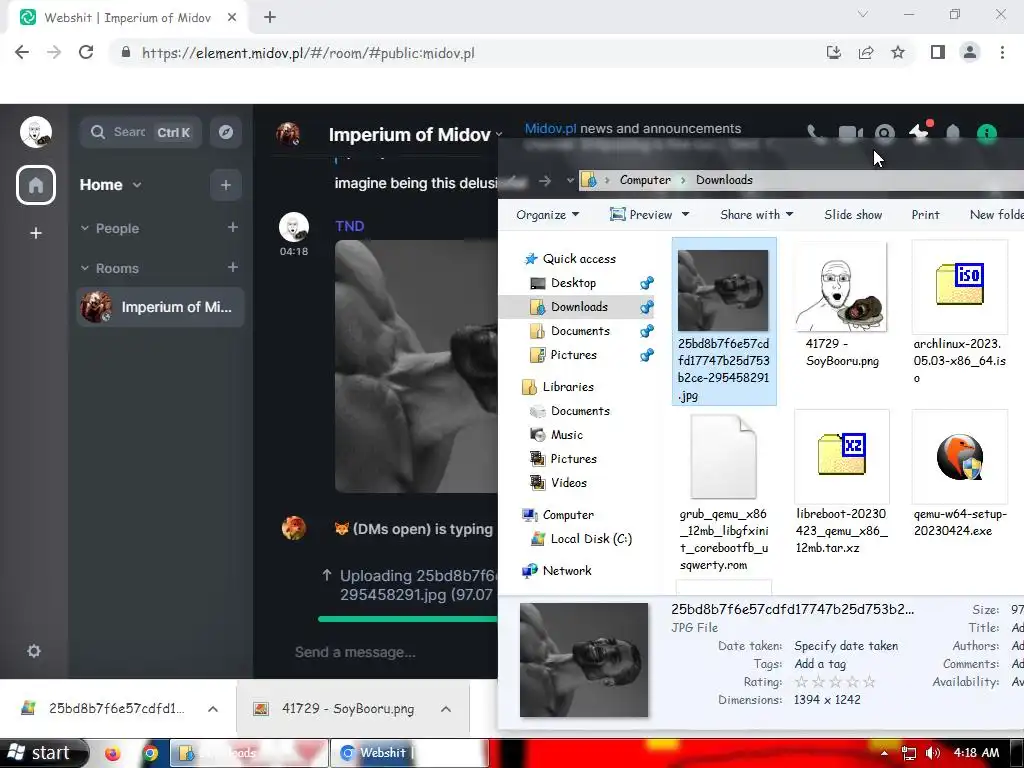Open the Home dropdown chevron

[137, 185]
